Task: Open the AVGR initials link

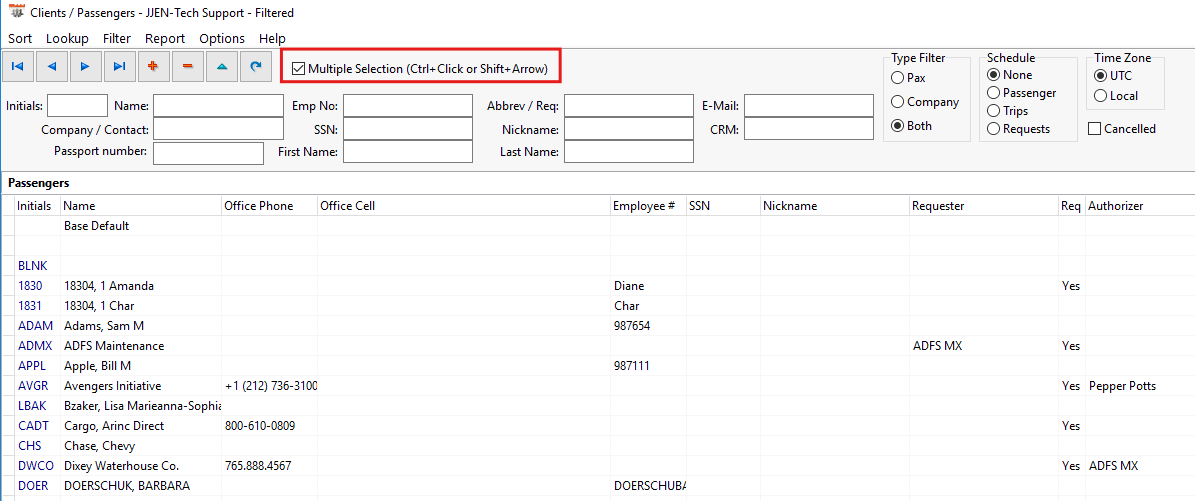Action: click(33, 386)
